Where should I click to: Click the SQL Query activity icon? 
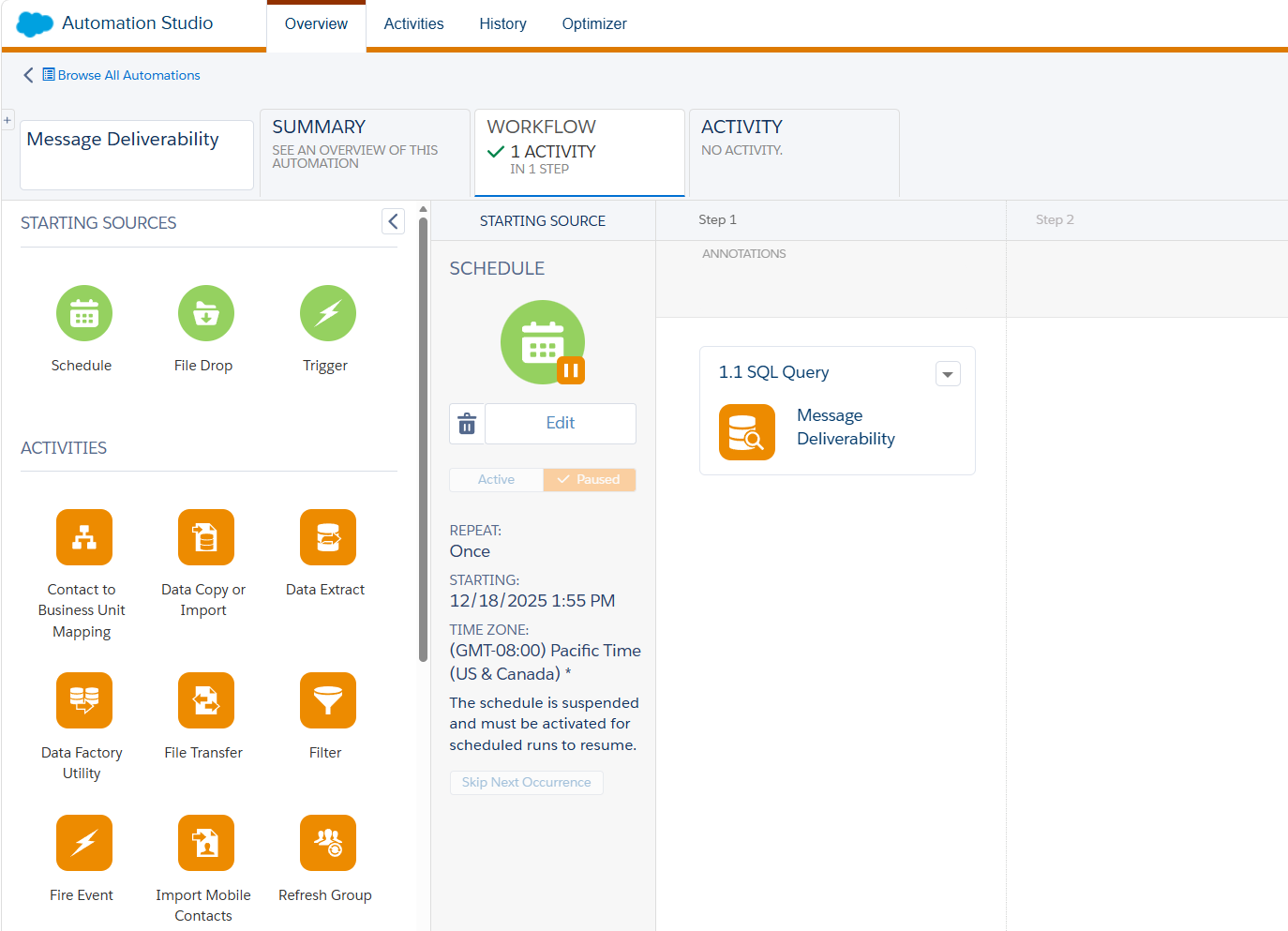(x=747, y=432)
